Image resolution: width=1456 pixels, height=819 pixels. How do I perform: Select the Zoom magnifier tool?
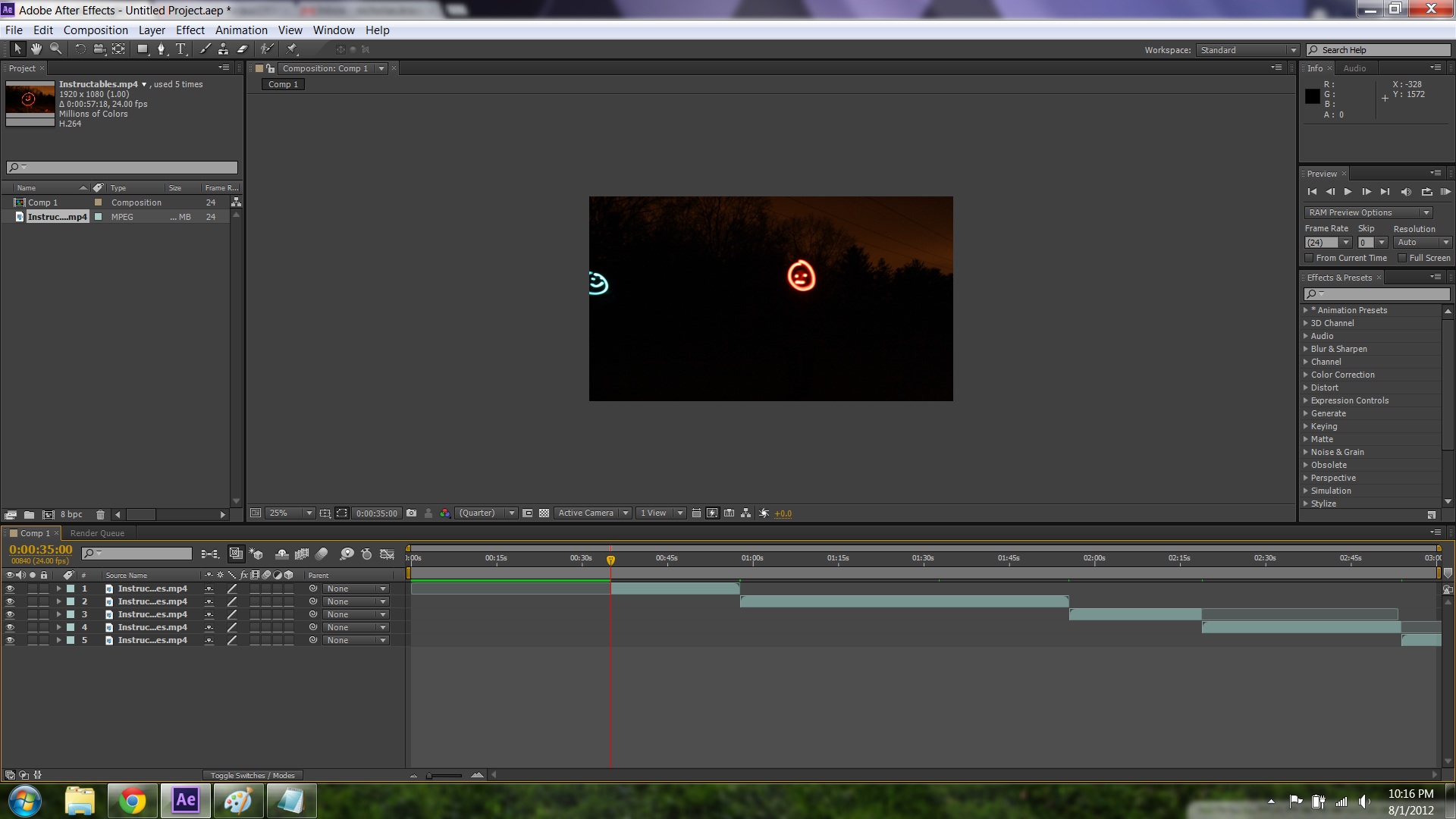pyautogui.click(x=55, y=49)
